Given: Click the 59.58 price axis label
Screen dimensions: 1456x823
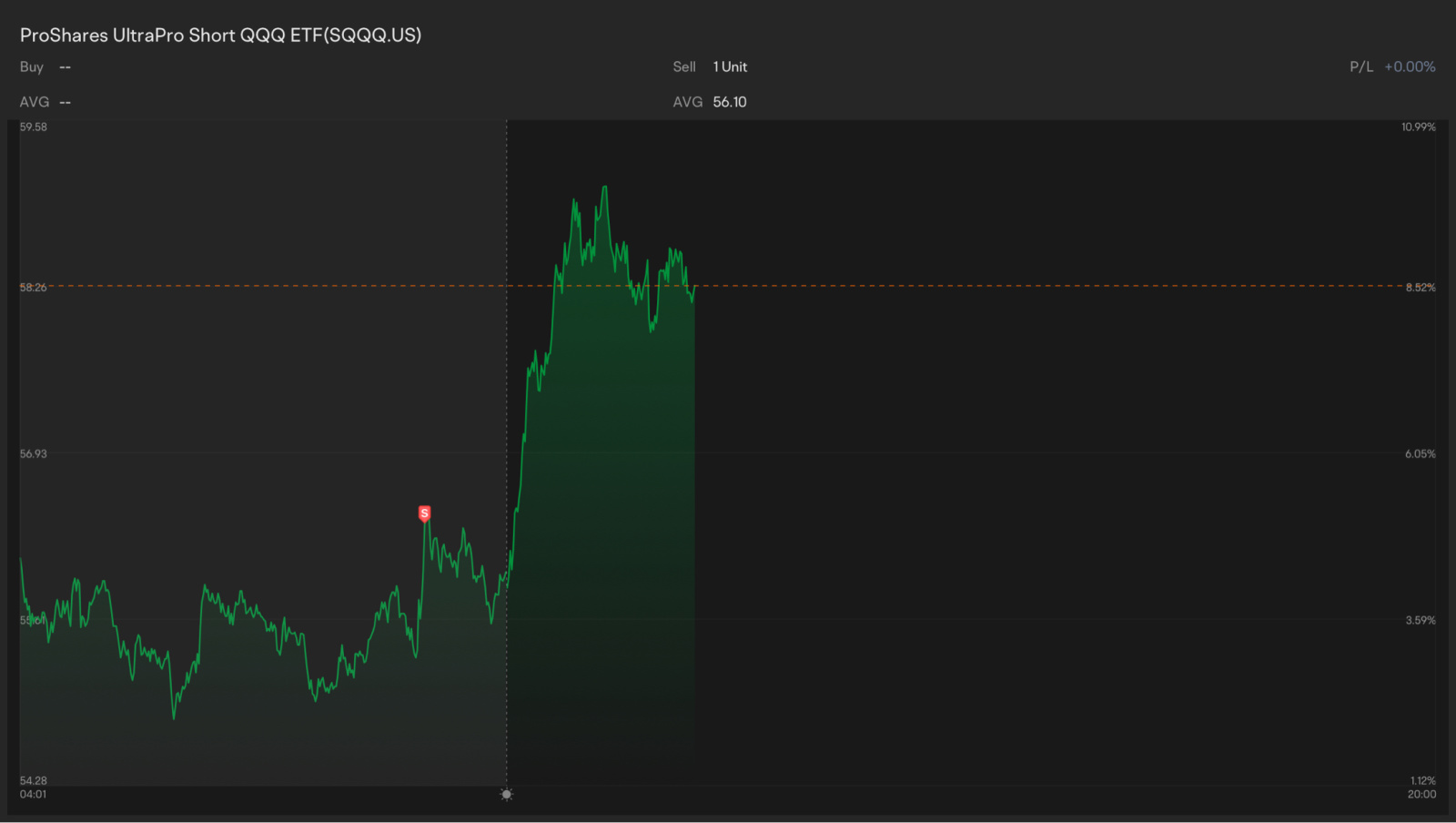Looking at the screenshot, I should tap(34, 127).
